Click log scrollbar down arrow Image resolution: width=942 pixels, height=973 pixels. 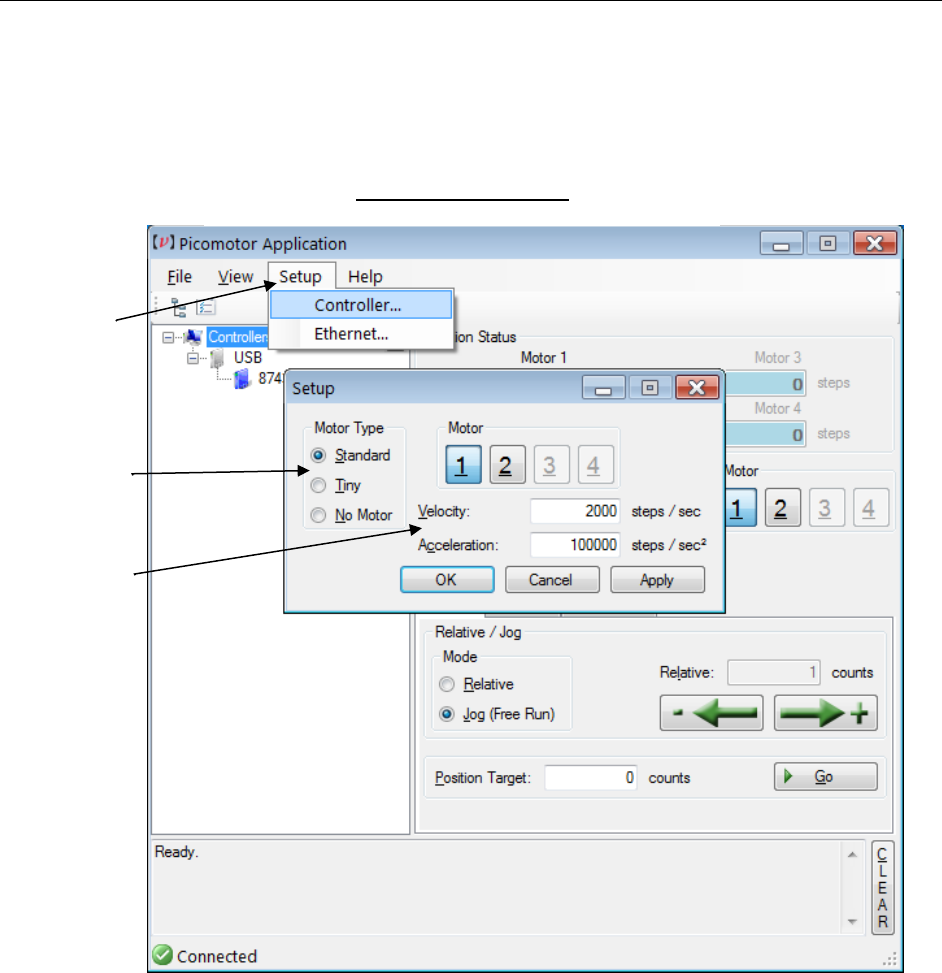[x=852, y=921]
